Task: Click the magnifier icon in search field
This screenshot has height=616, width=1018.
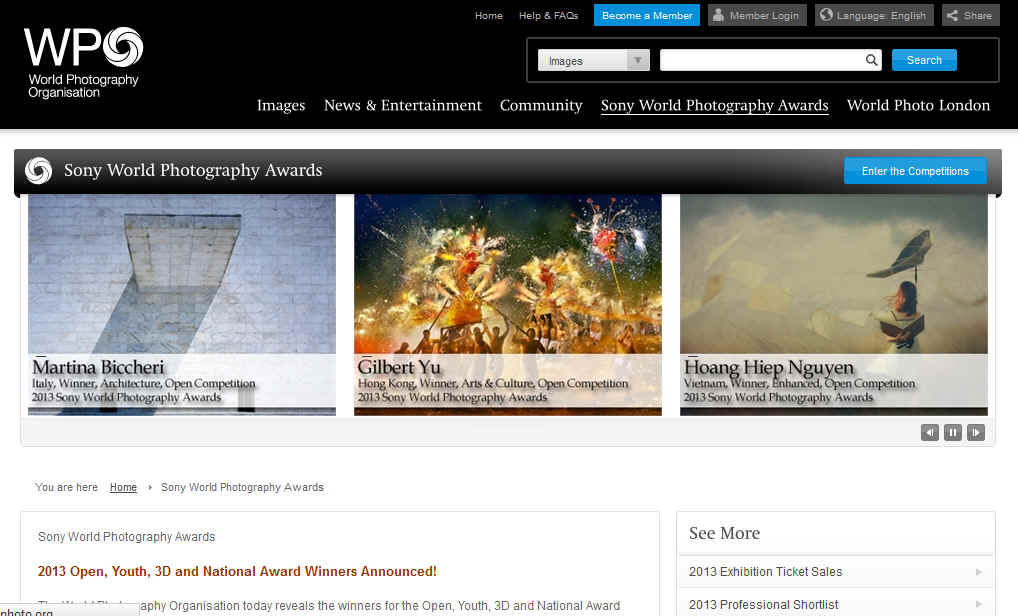Action: (x=871, y=60)
